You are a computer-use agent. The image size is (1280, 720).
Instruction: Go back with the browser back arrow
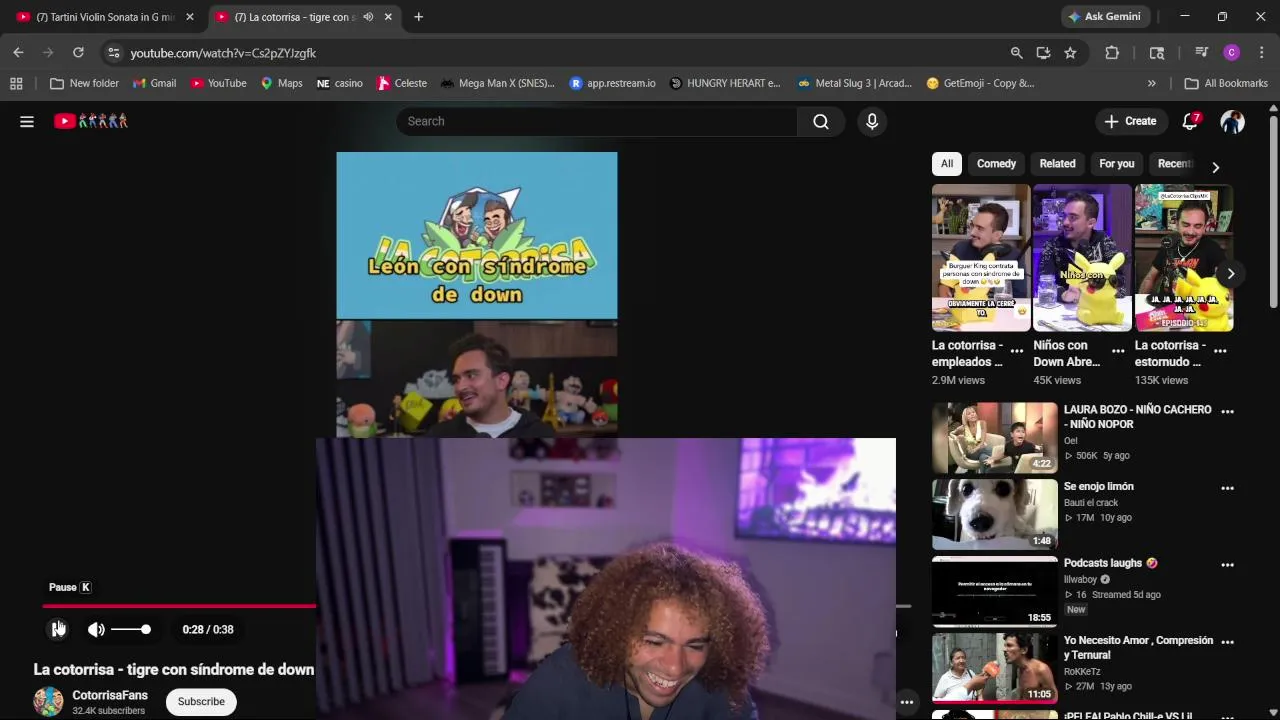click(x=18, y=53)
